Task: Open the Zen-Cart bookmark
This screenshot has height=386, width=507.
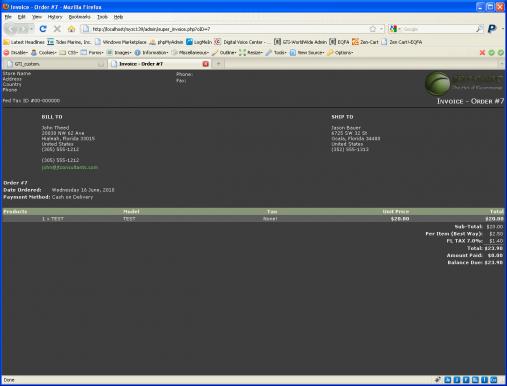Action: click(365, 42)
